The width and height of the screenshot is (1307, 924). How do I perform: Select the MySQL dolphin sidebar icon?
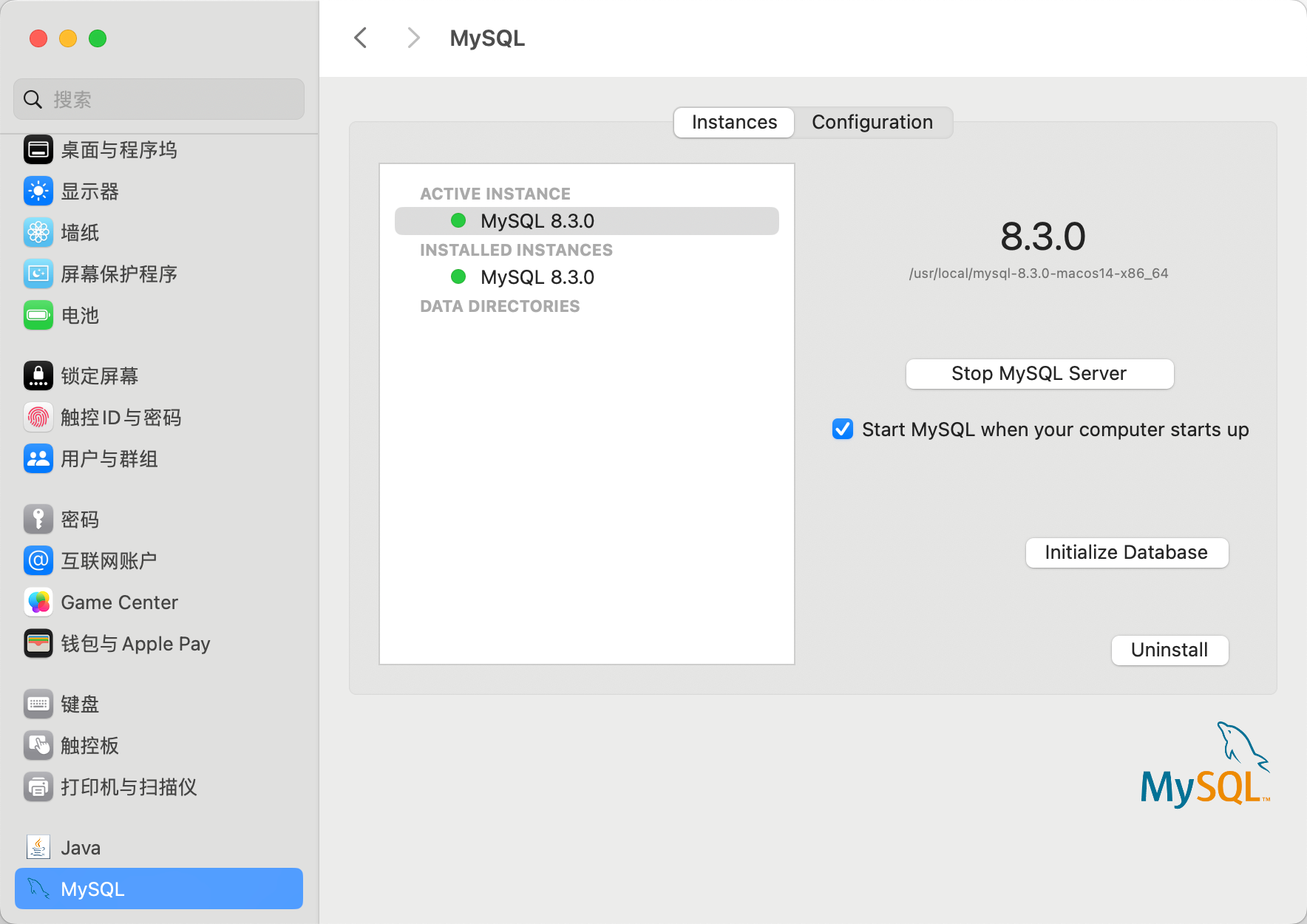[38, 889]
